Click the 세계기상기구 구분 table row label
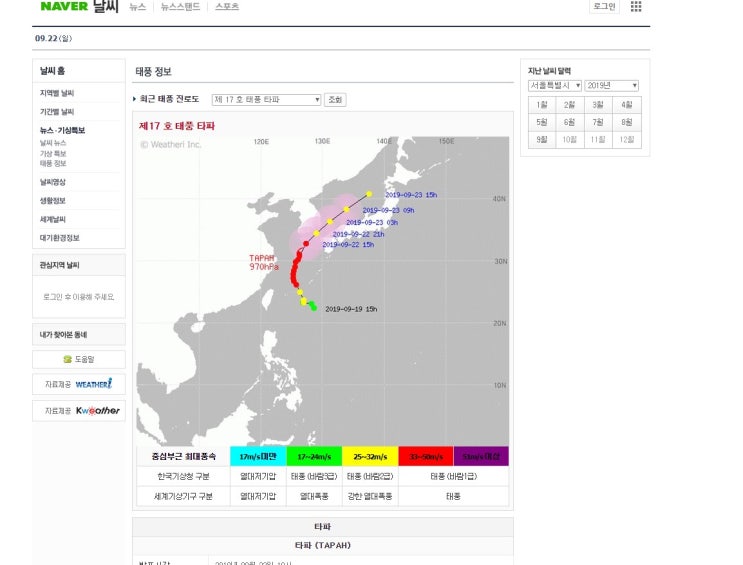This screenshot has height=565, width=743. (x=183, y=496)
